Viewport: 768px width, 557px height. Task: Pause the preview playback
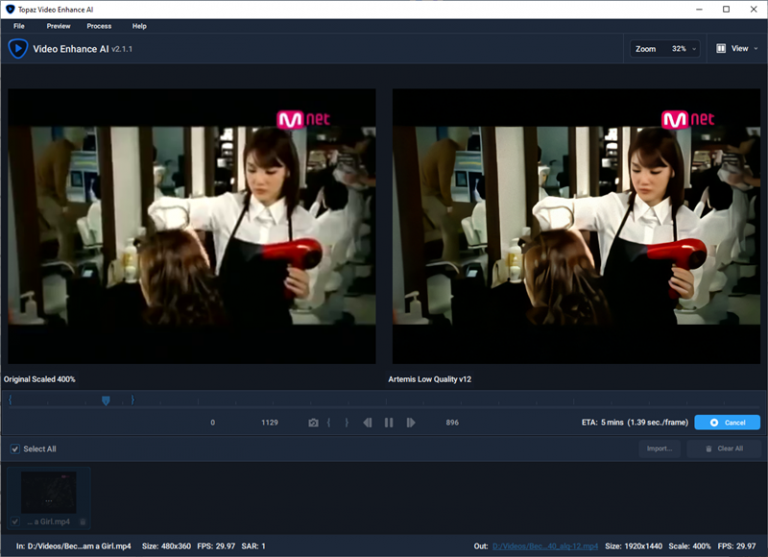tap(389, 422)
